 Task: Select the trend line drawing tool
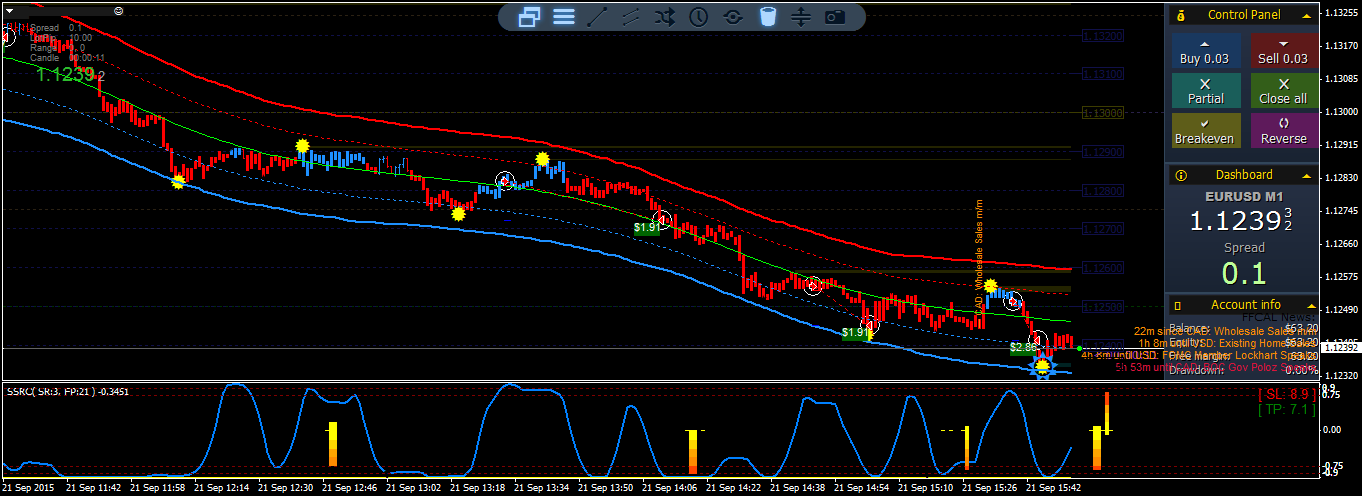coord(597,16)
